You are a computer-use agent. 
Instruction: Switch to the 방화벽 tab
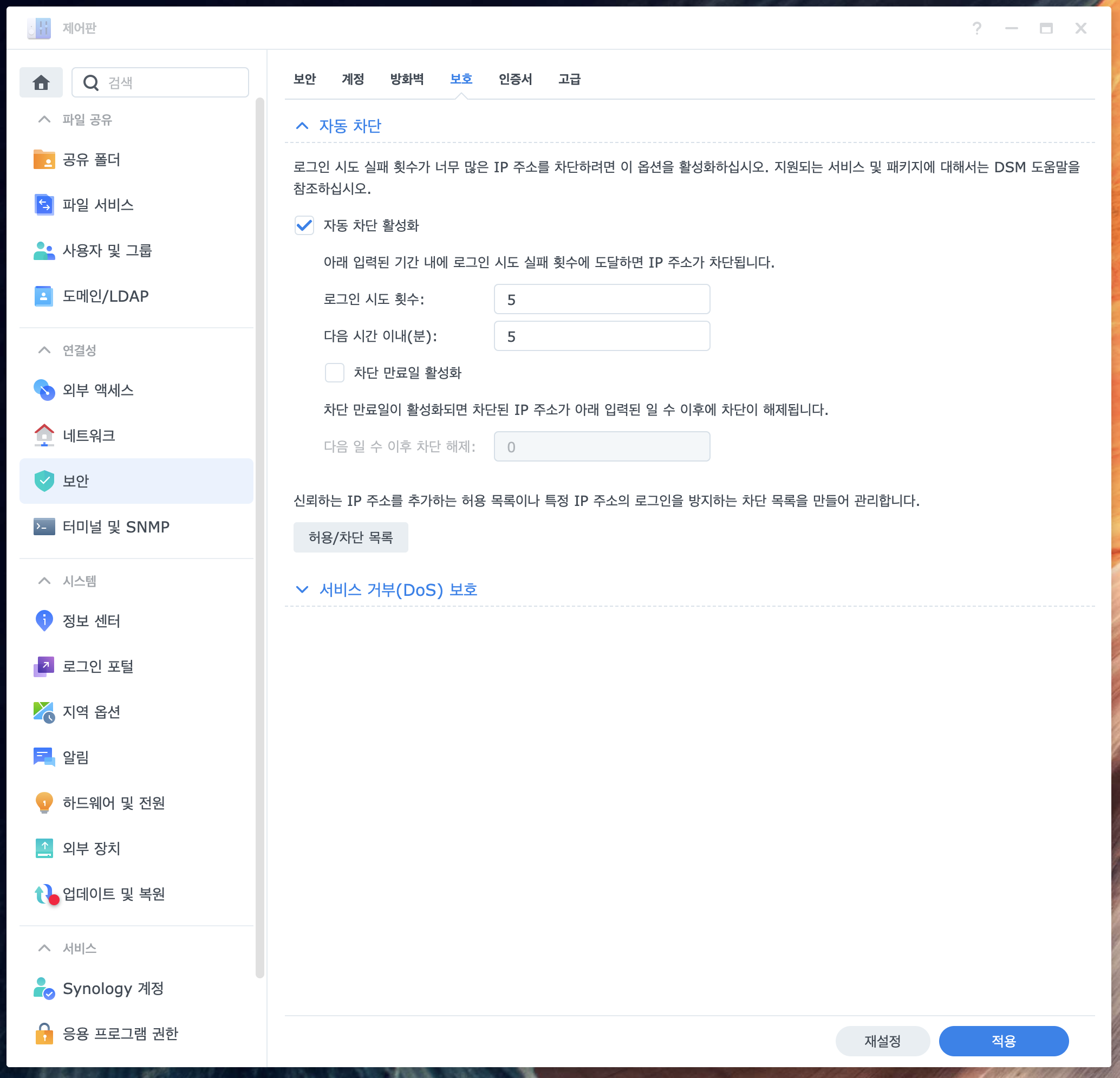(406, 80)
